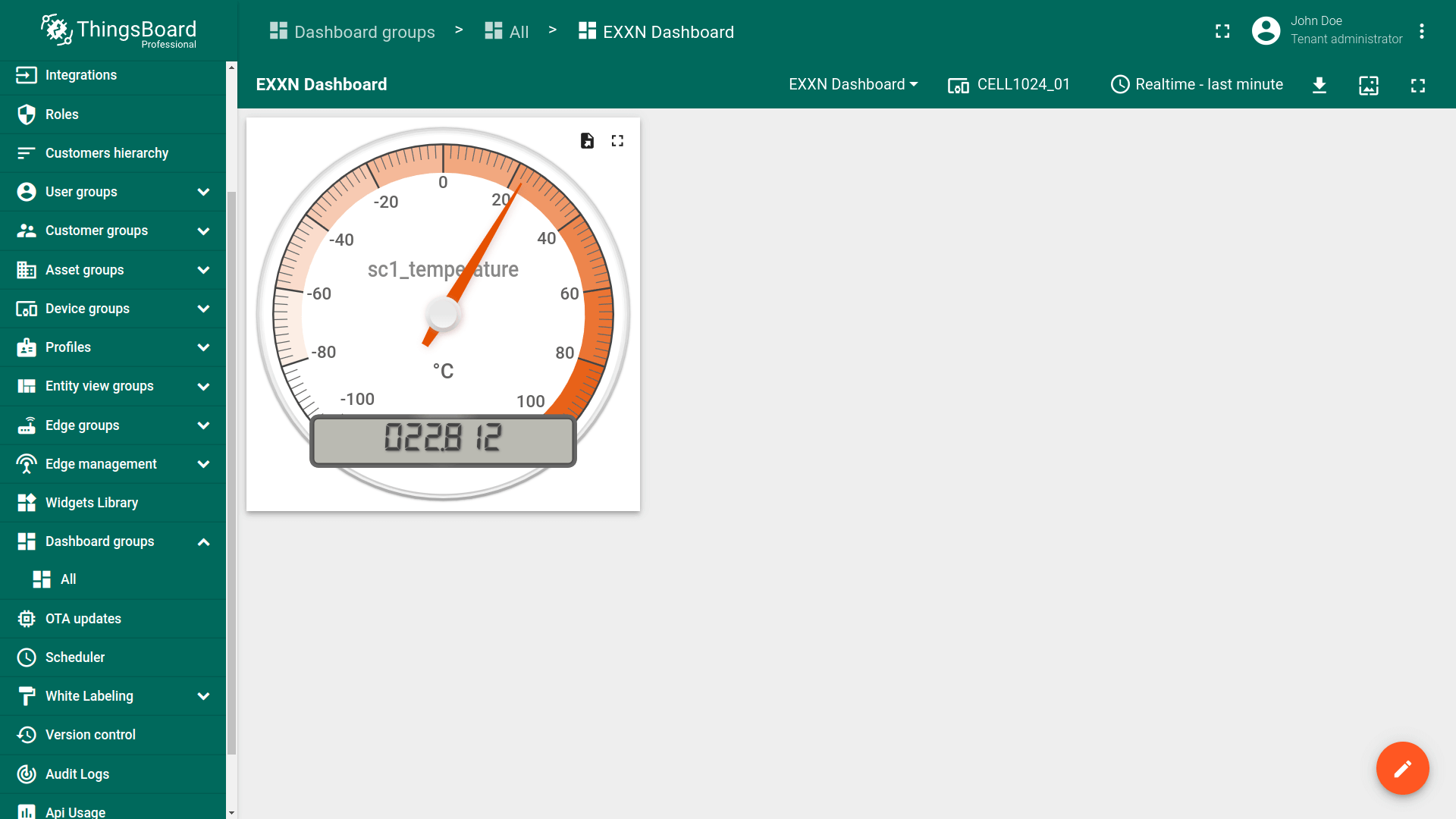Viewport: 1456px width, 819px height.
Task: Toggle browser fullscreen icon in top bar
Action: click(x=1222, y=31)
